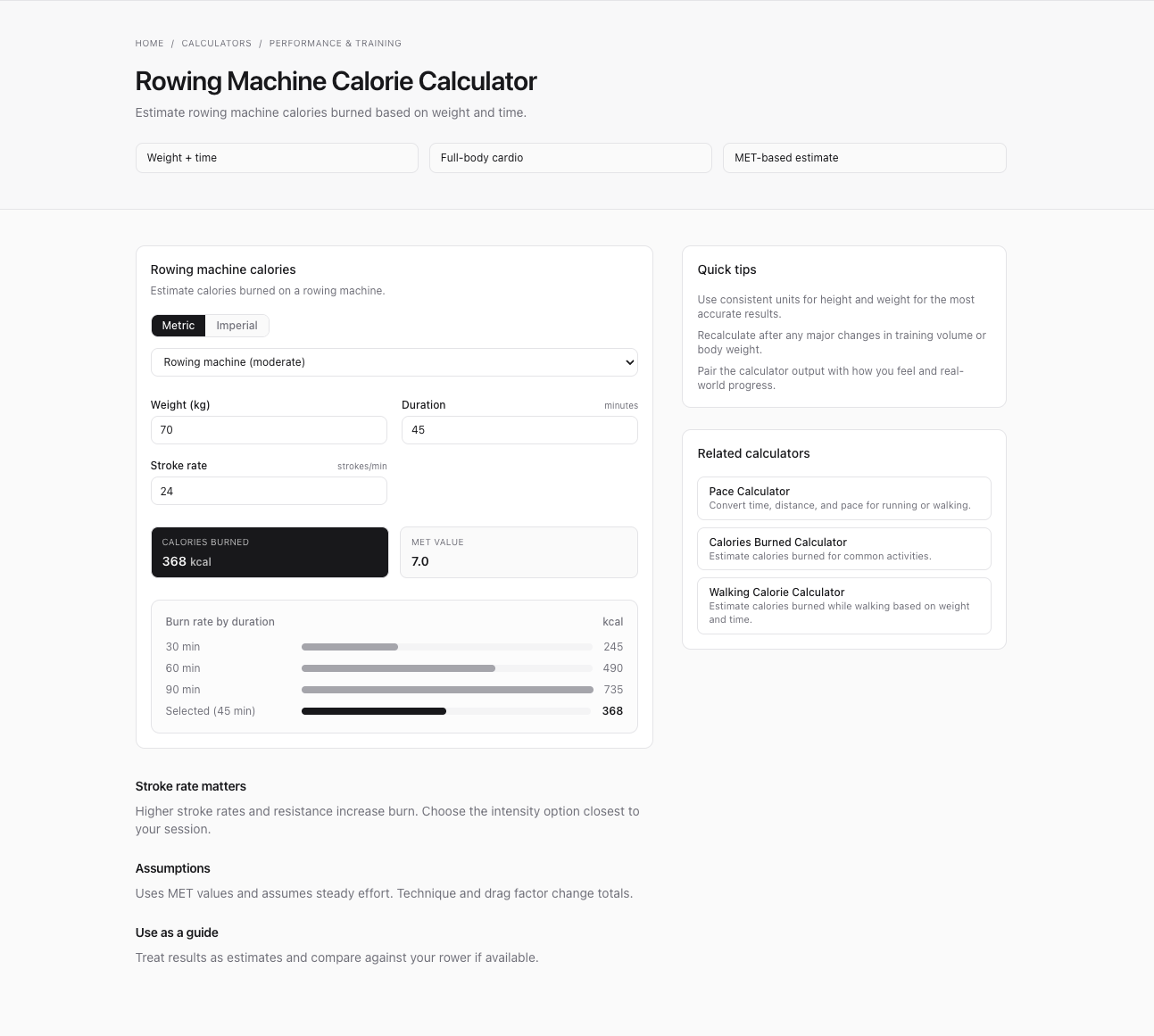Open the Pace Calculator related link
This screenshot has height=1036, width=1154.
coord(843,498)
